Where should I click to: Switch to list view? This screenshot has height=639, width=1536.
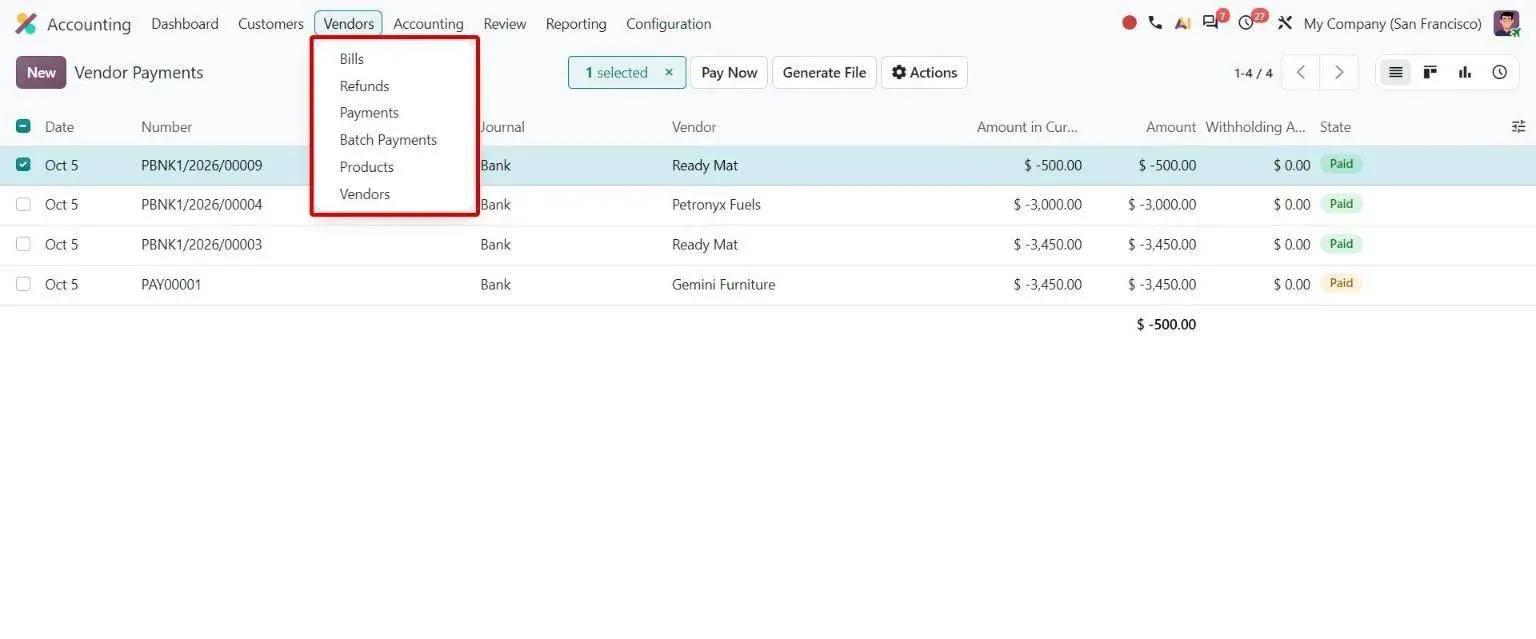pos(1396,72)
